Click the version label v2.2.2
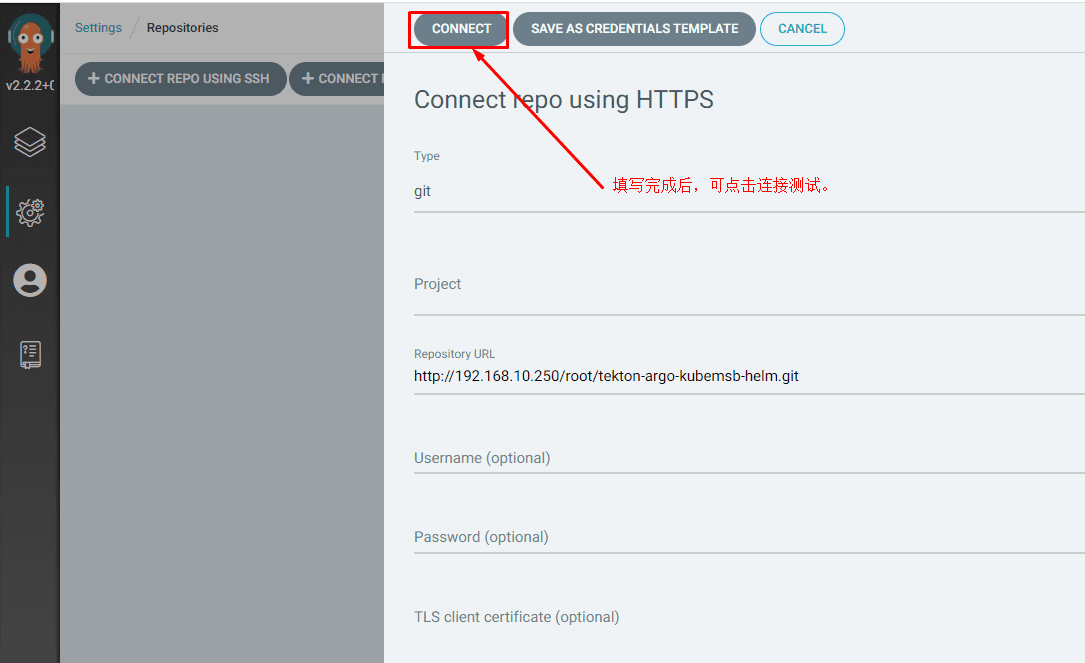1085x663 pixels. pos(30,85)
